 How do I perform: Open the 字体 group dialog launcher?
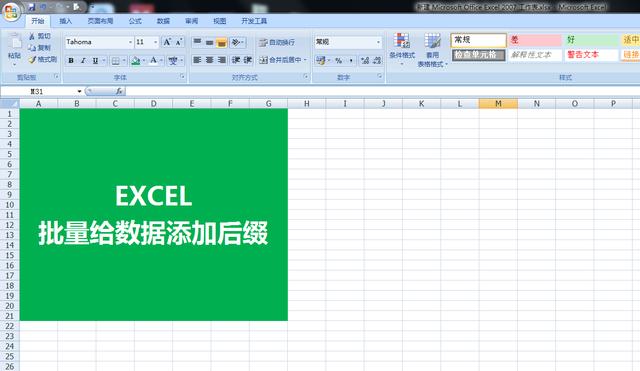pyautogui.click(x=182, y=76)
